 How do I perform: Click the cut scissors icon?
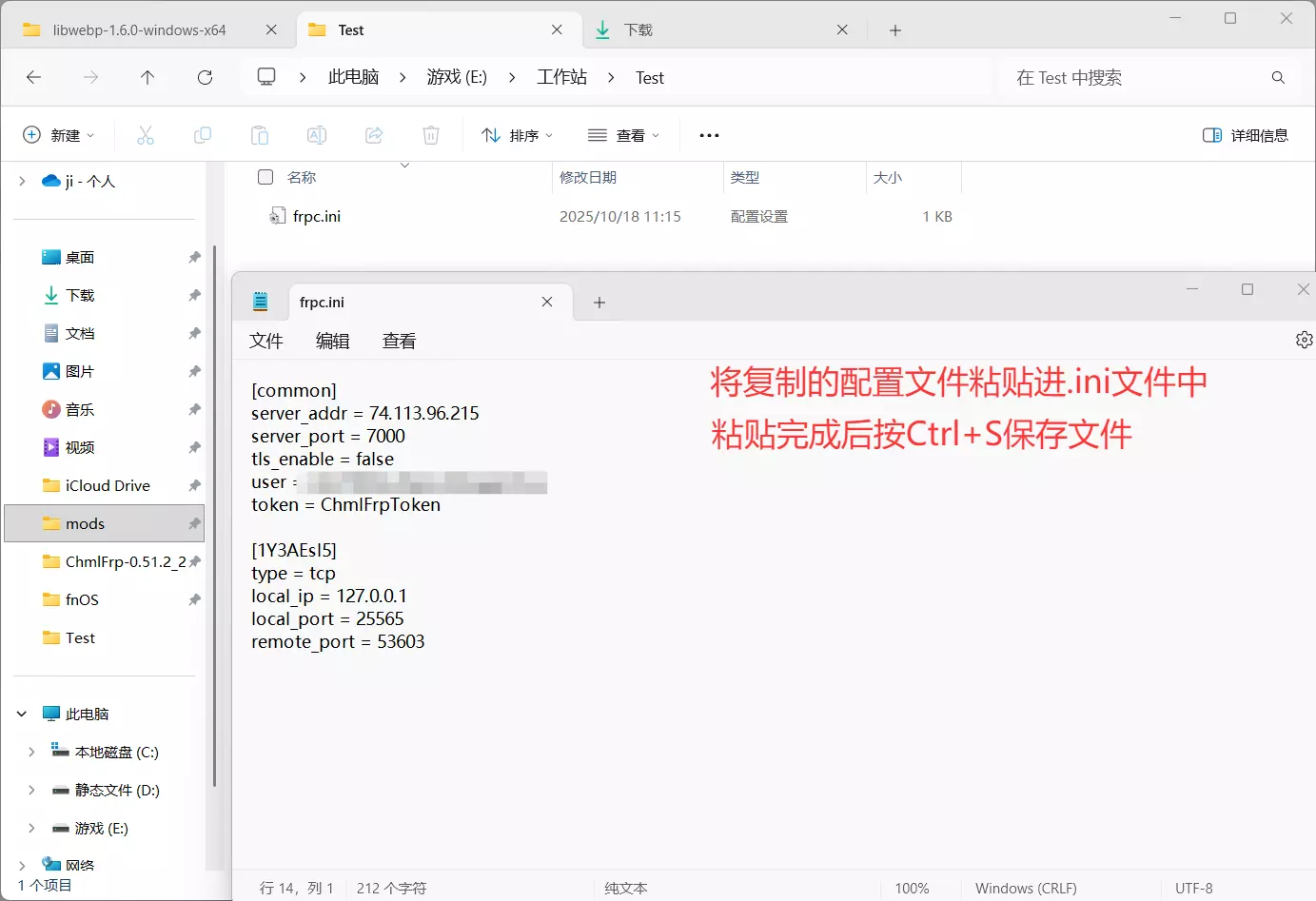point(146,135)
